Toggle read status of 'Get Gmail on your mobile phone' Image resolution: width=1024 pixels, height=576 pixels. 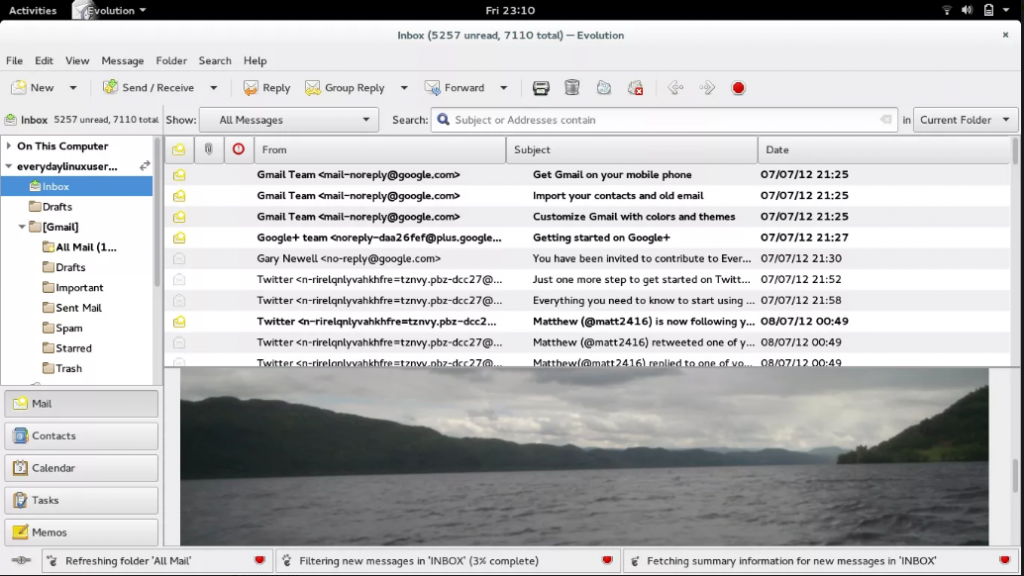pyautogui.click(x=179, y=175)
